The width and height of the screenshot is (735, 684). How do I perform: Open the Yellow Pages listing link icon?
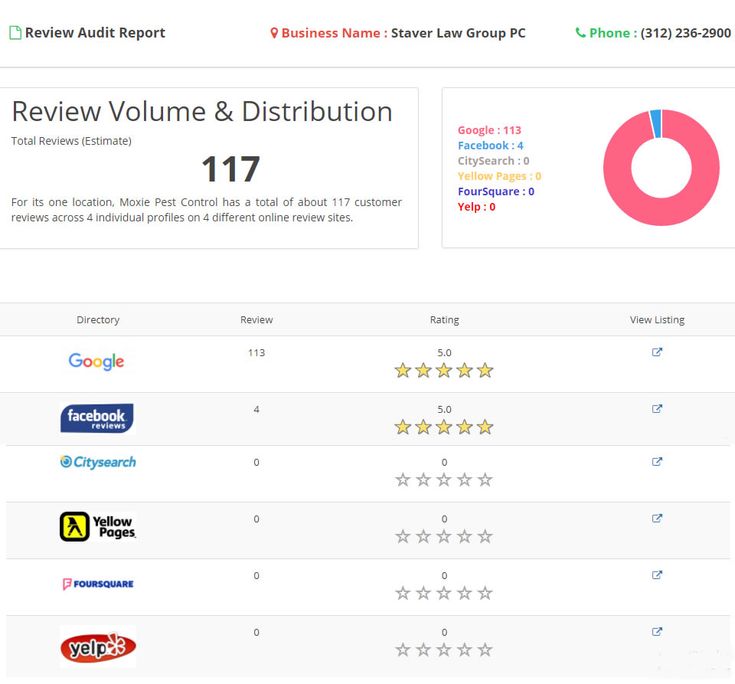point(657,519)
